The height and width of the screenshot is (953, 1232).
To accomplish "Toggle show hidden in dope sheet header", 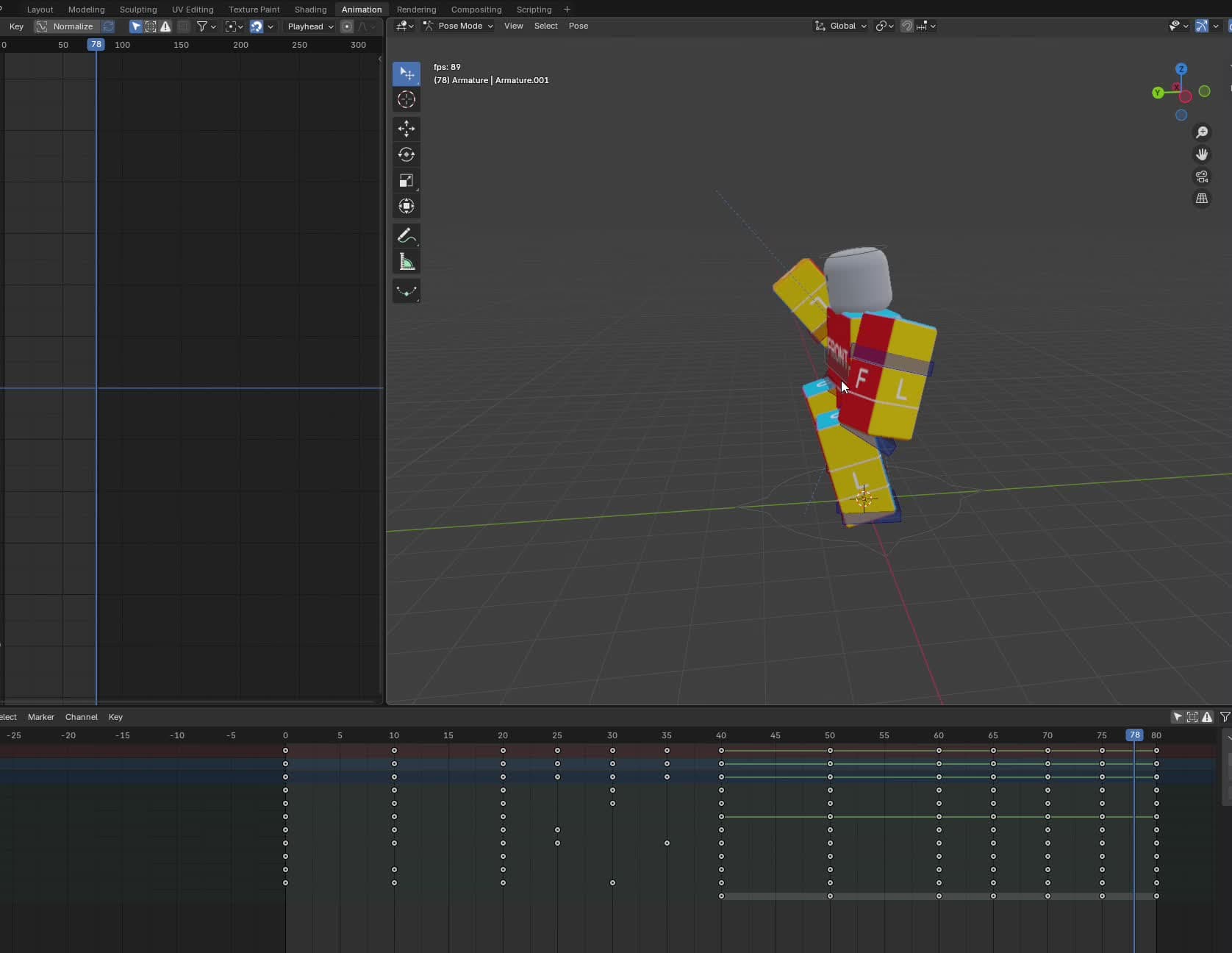I will pos(1192,717).
